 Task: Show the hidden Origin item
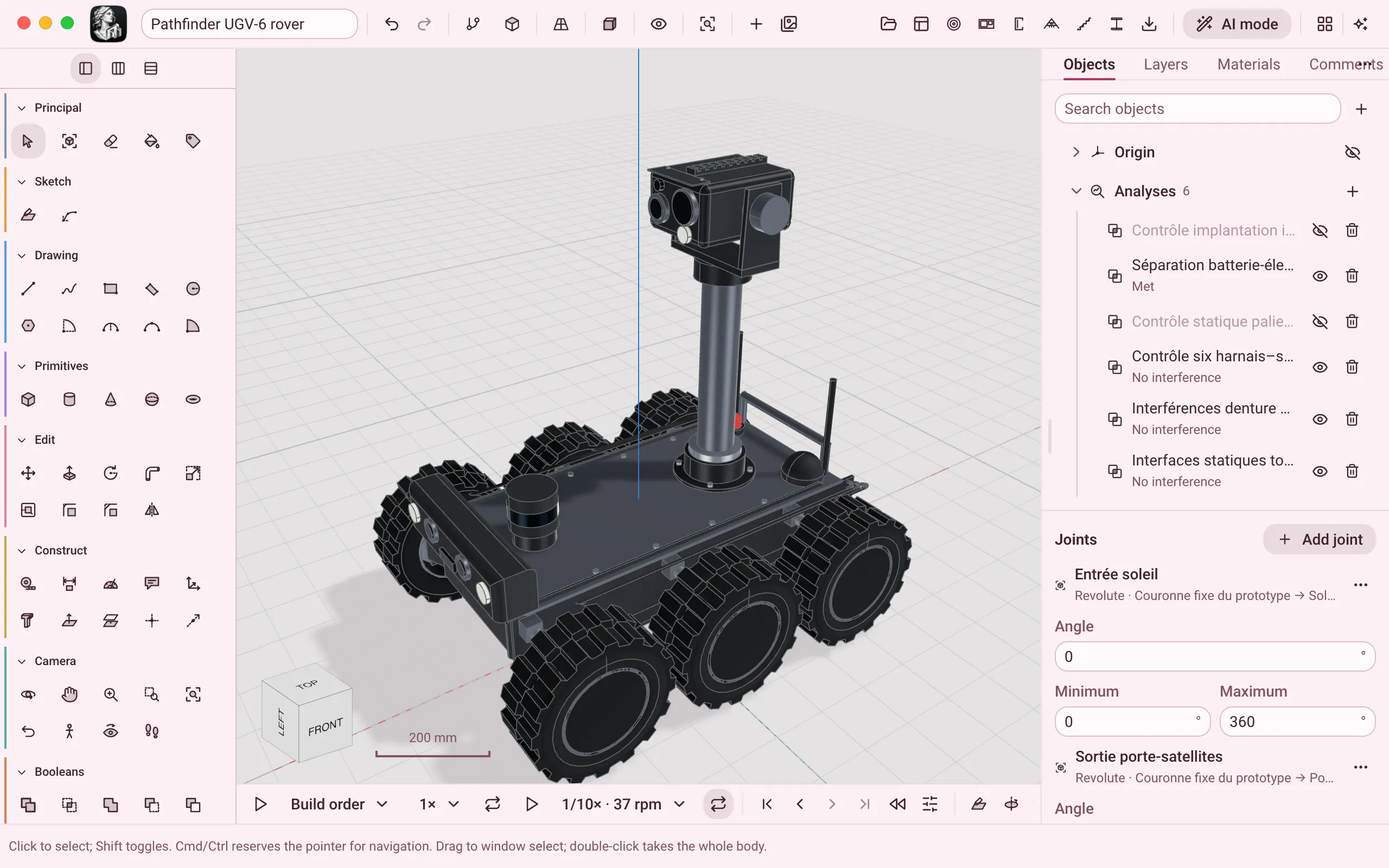(x=1352, y=152)
